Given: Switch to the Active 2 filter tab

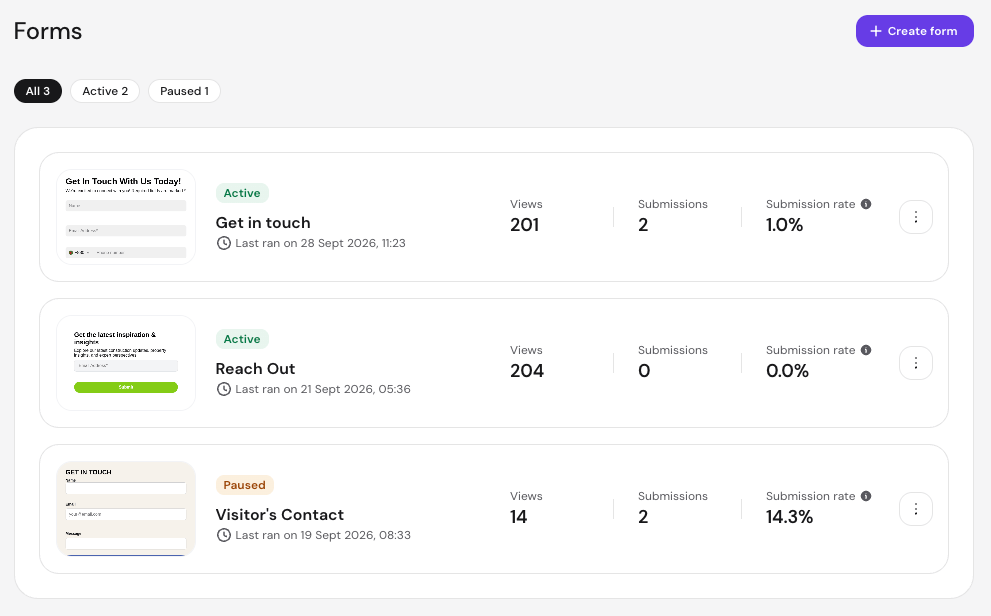Looking at the screenshot, I should click(x=105, y=91).
